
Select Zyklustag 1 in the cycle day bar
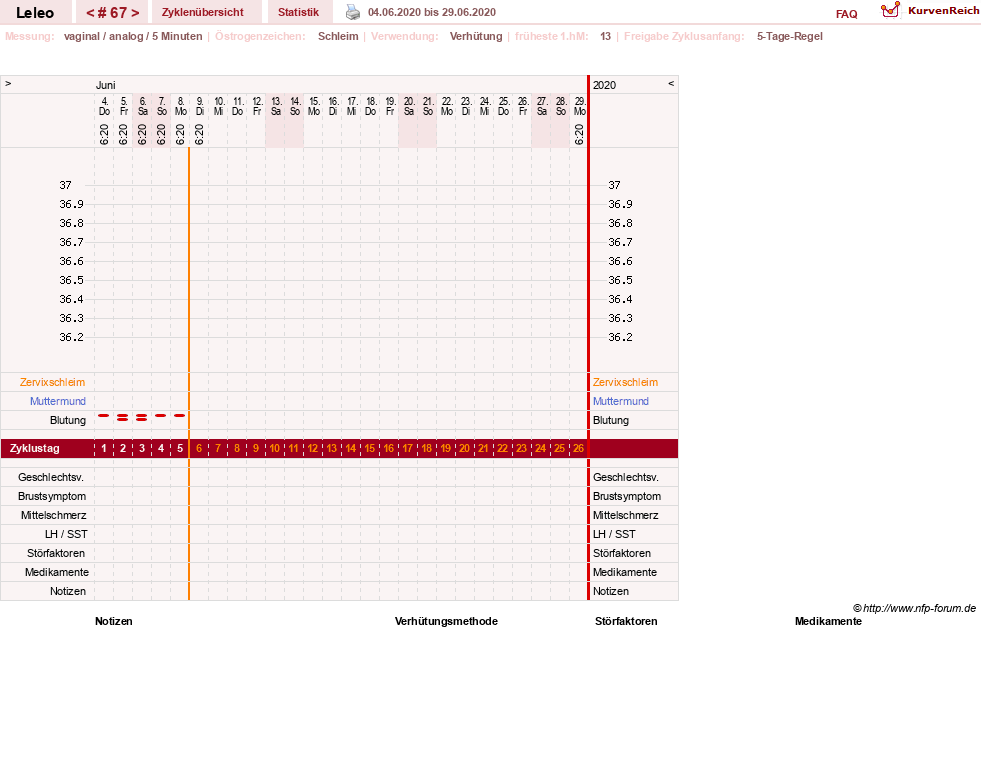(104, 448)
